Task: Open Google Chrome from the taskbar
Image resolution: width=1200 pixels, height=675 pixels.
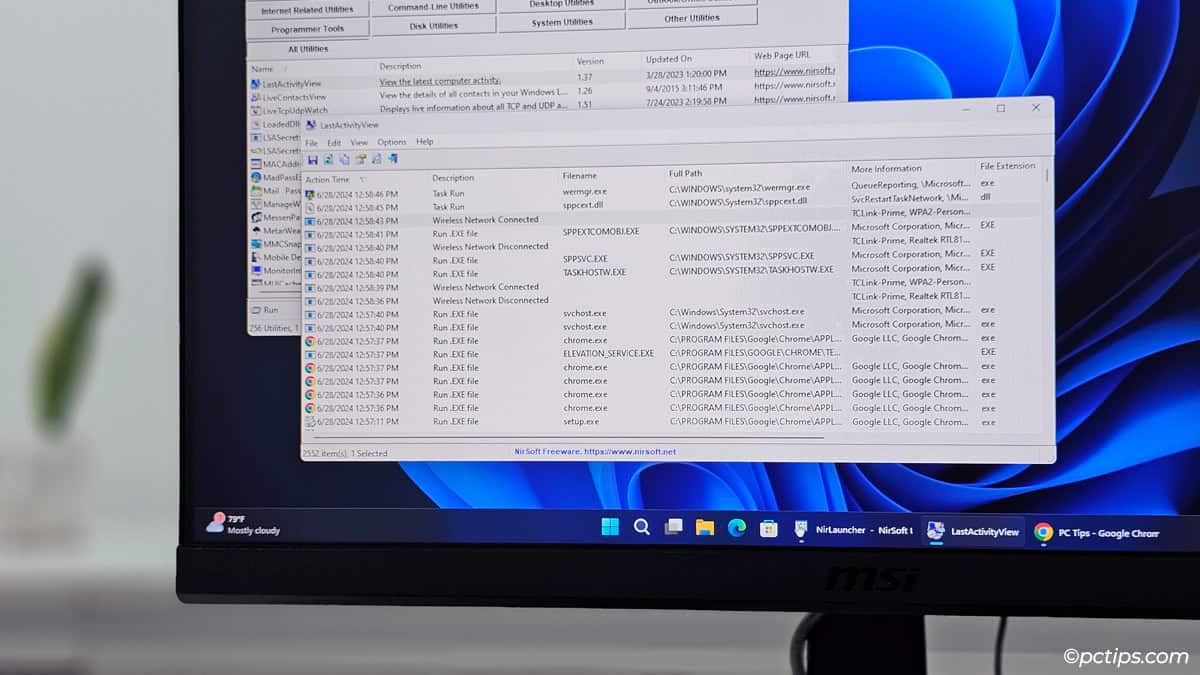Action: (1043, 531)
